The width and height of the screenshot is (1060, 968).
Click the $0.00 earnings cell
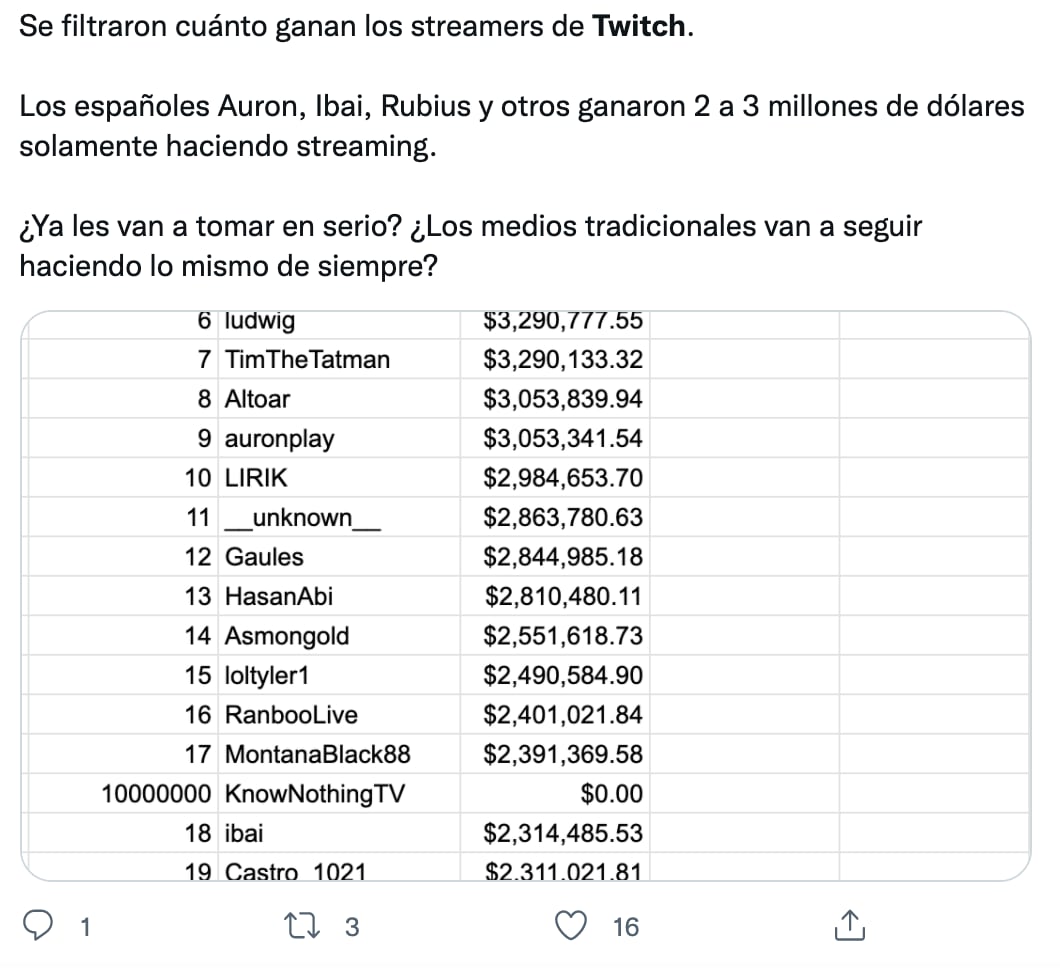coord(611,794)
